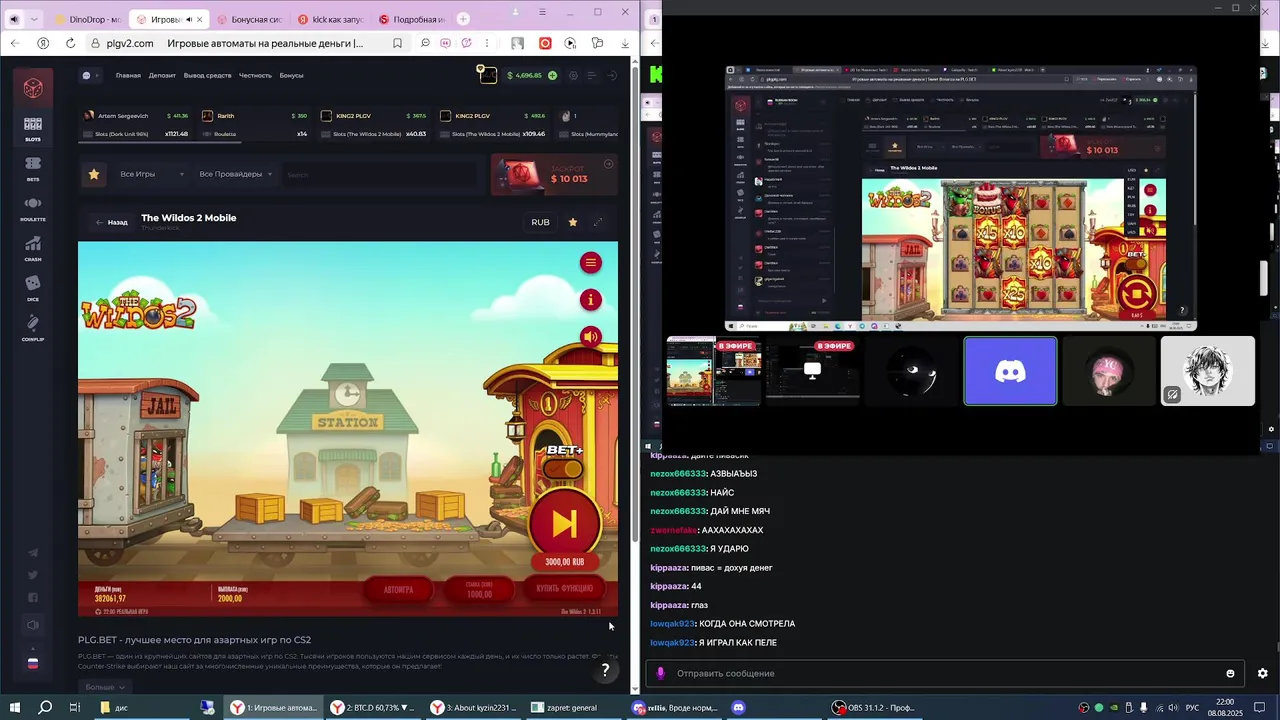Click the red dice site logo
This screenshot has width=1280, height=720.
coord(33,87)
